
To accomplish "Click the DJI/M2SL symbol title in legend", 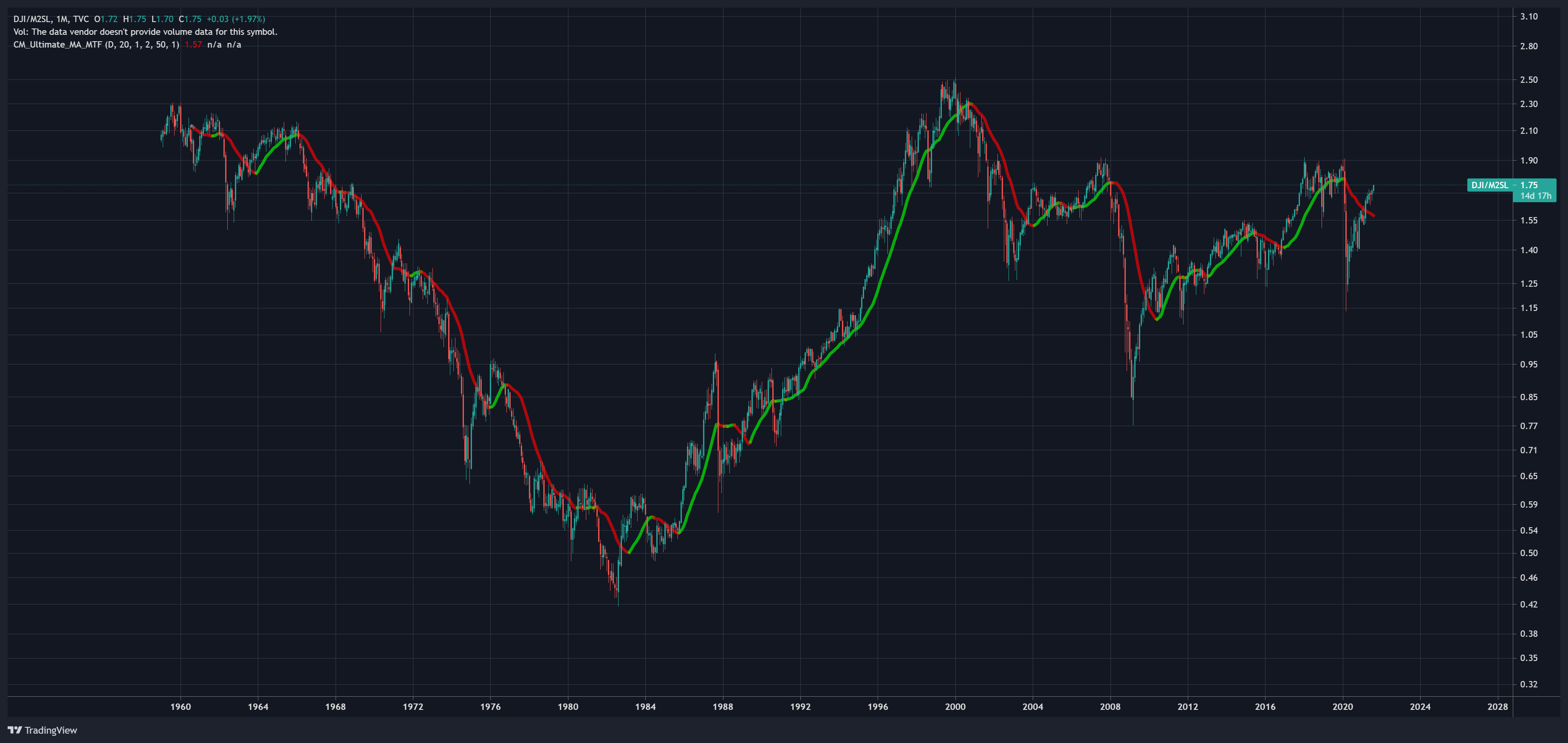I will point(32,19).
